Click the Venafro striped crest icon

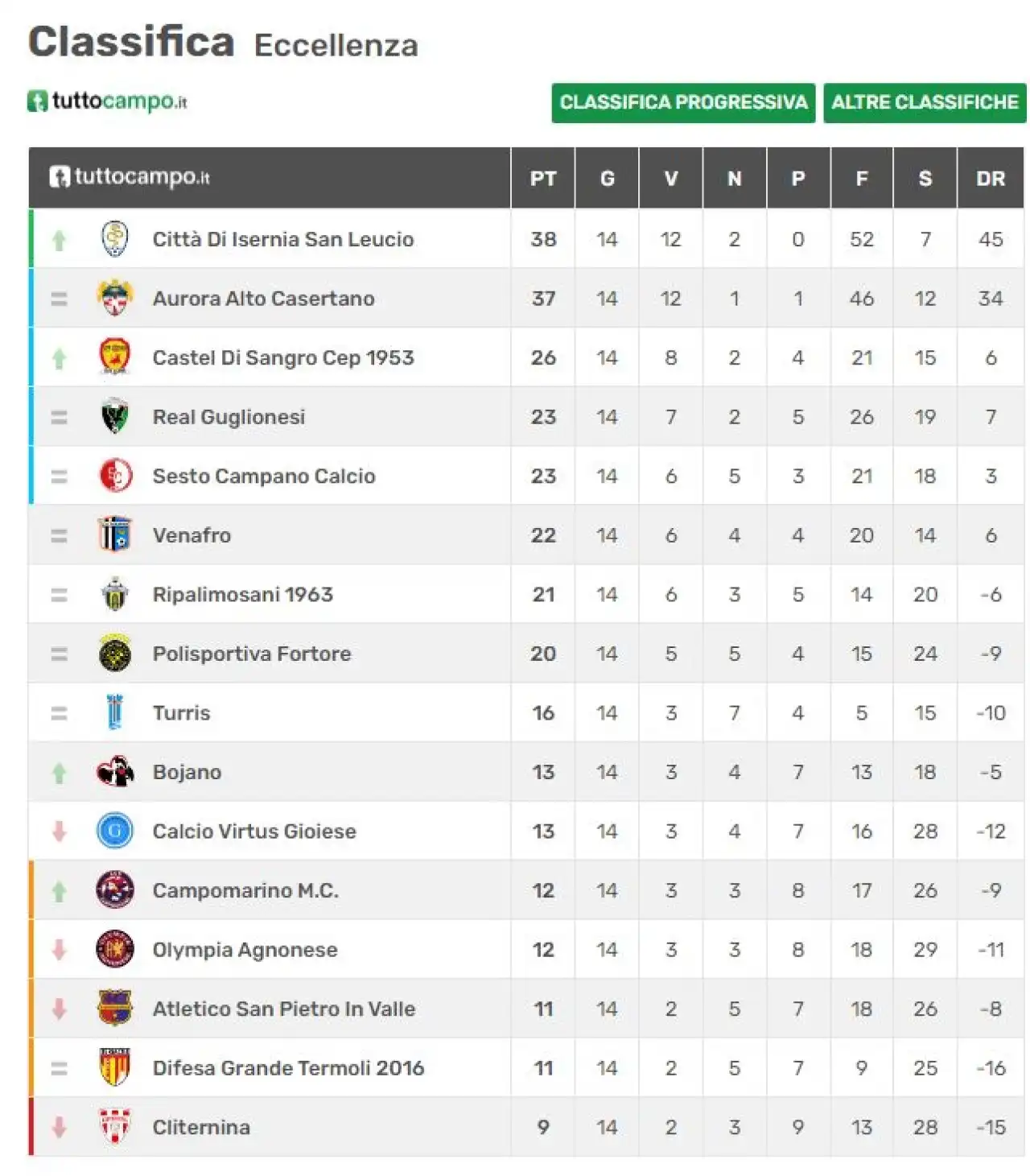tap(115, 535)
